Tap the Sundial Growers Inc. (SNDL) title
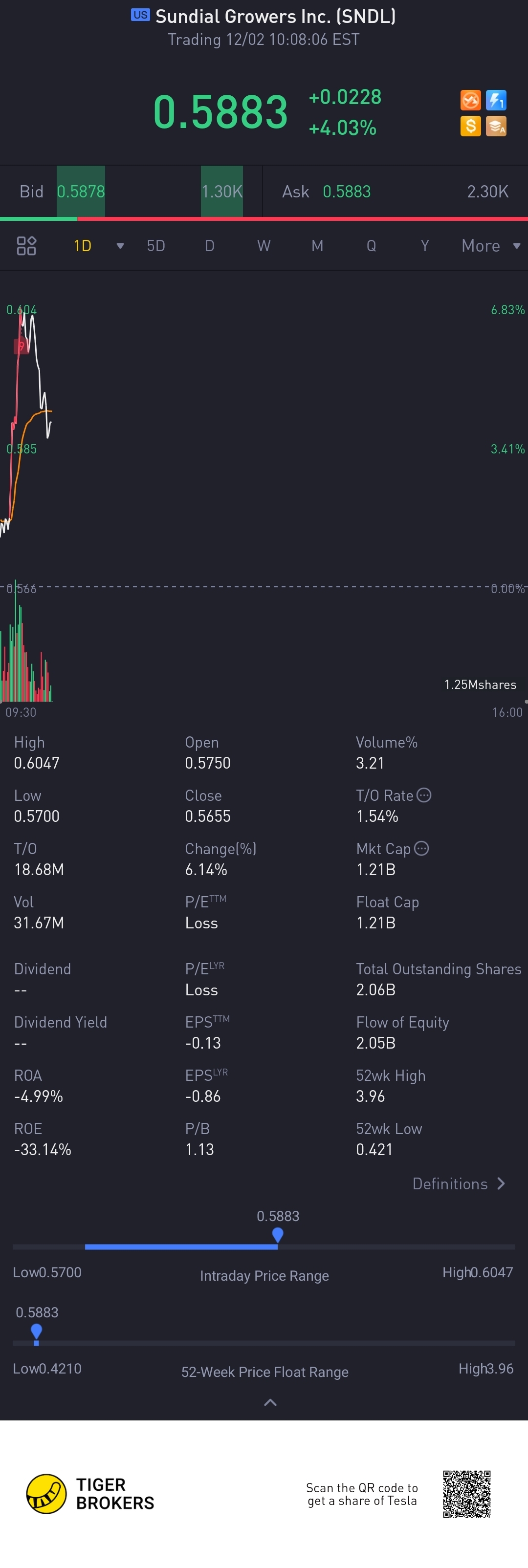This screenshot has height=1568, width=528. 275,17
